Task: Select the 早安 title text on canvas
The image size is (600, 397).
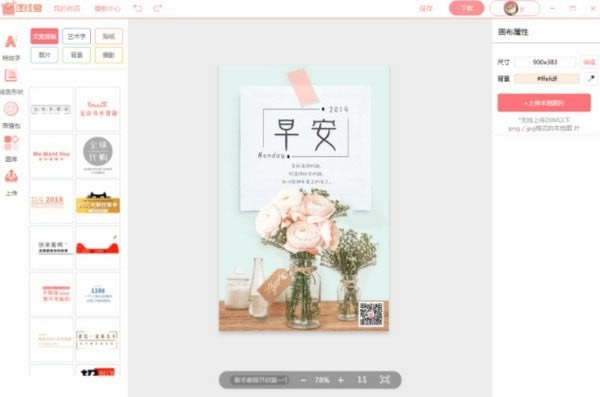Action: (x=305, y=134)
